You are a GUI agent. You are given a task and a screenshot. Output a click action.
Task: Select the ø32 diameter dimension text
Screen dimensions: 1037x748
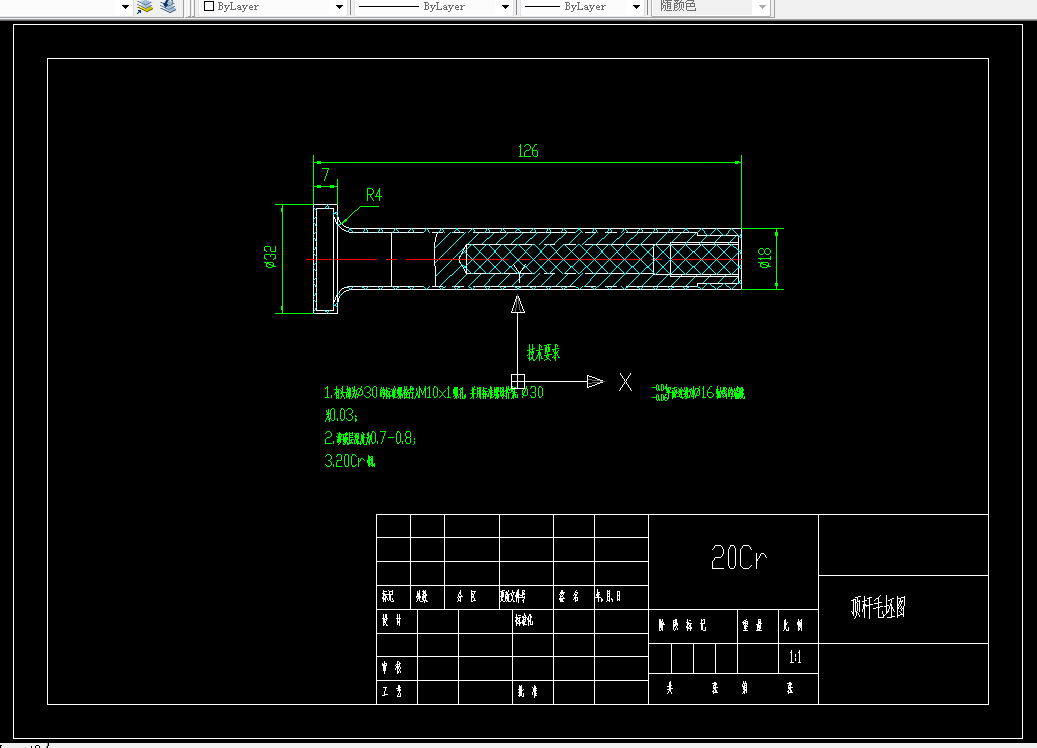(270, 257)
